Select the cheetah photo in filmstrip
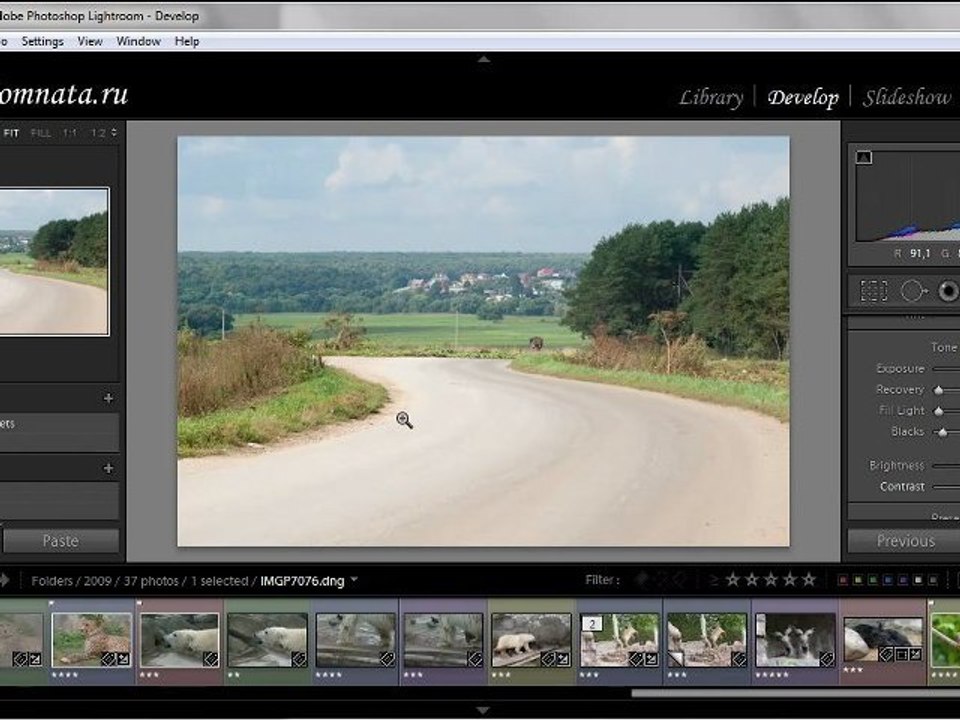Image resolution: width=960 pixels, height=720 pixels. 91,640
